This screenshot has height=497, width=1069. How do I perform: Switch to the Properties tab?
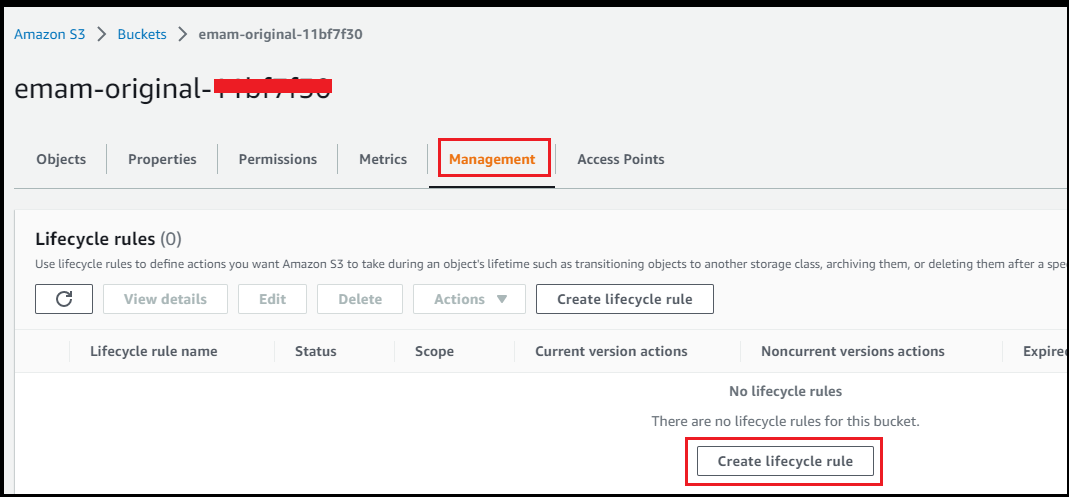(x=162, y=159)
